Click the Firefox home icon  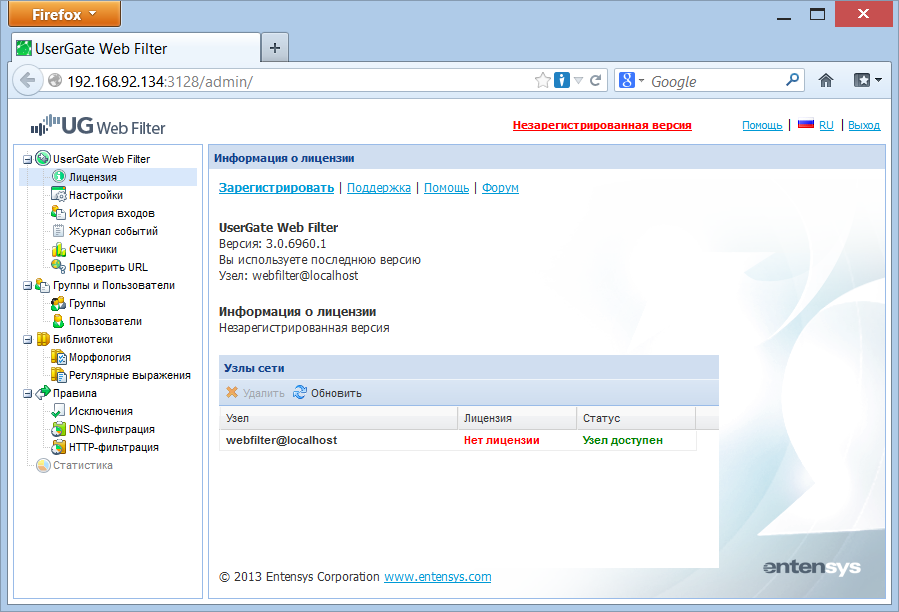[826, 80]
